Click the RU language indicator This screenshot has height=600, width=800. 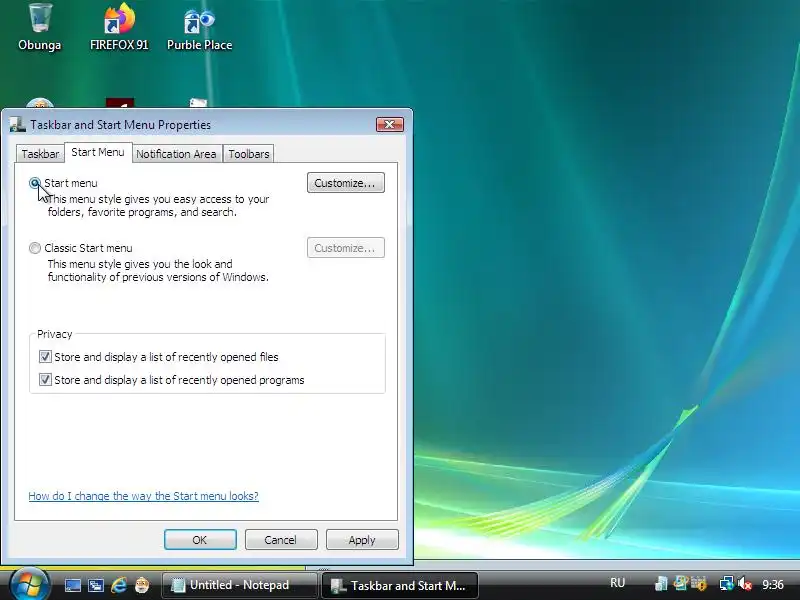pyautogui.click(x=617, y=583)
